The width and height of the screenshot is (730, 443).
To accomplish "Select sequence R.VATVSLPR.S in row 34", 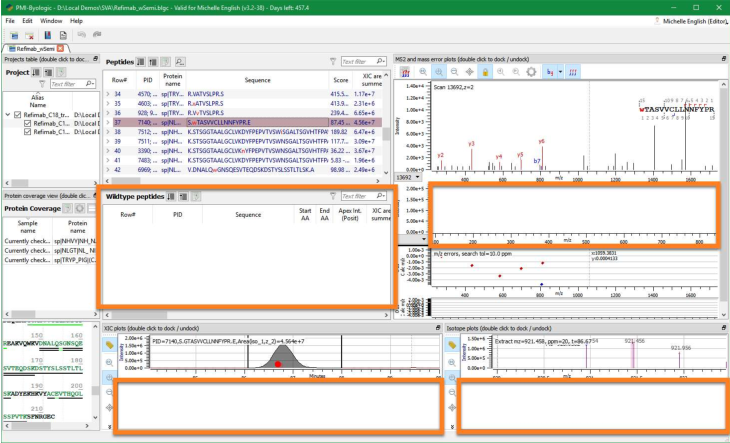I will 205,94.
